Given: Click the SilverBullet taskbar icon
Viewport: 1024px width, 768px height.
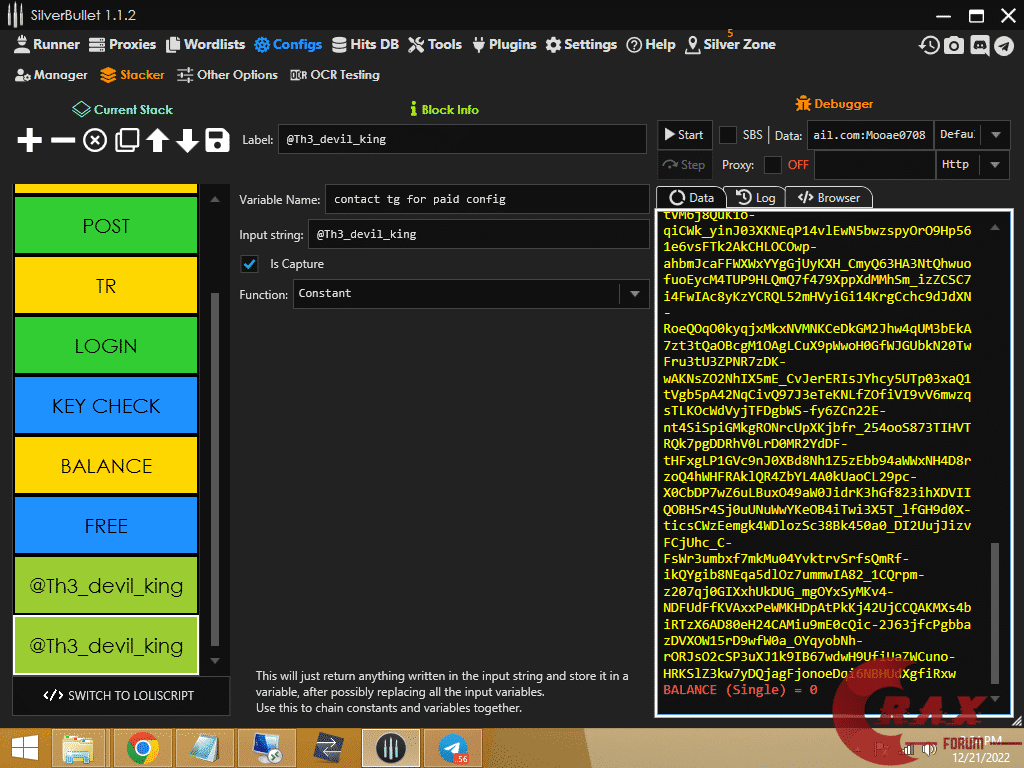Looking at the screenshot, I should [391, 748].
